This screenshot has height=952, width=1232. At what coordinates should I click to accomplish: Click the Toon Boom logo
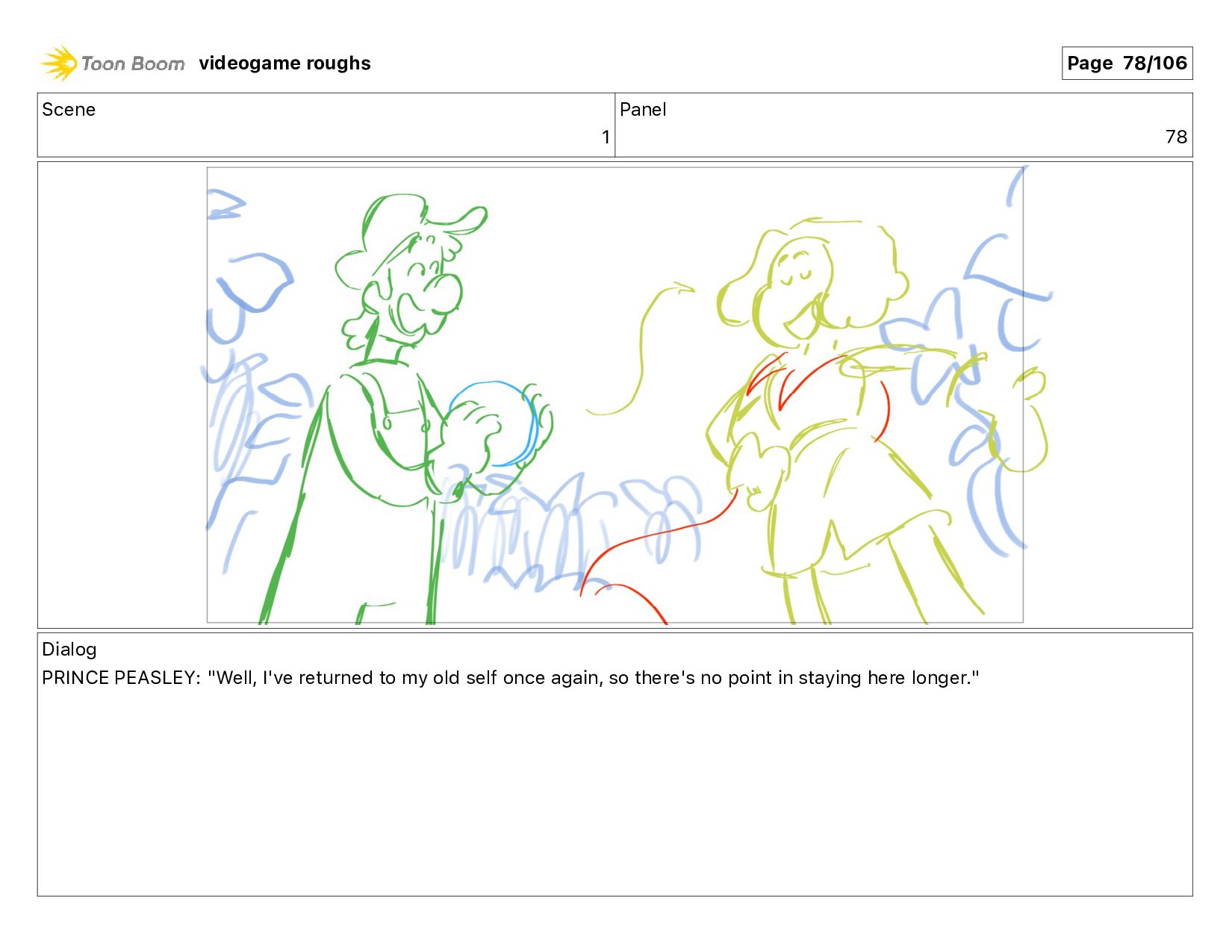(112, 63)
